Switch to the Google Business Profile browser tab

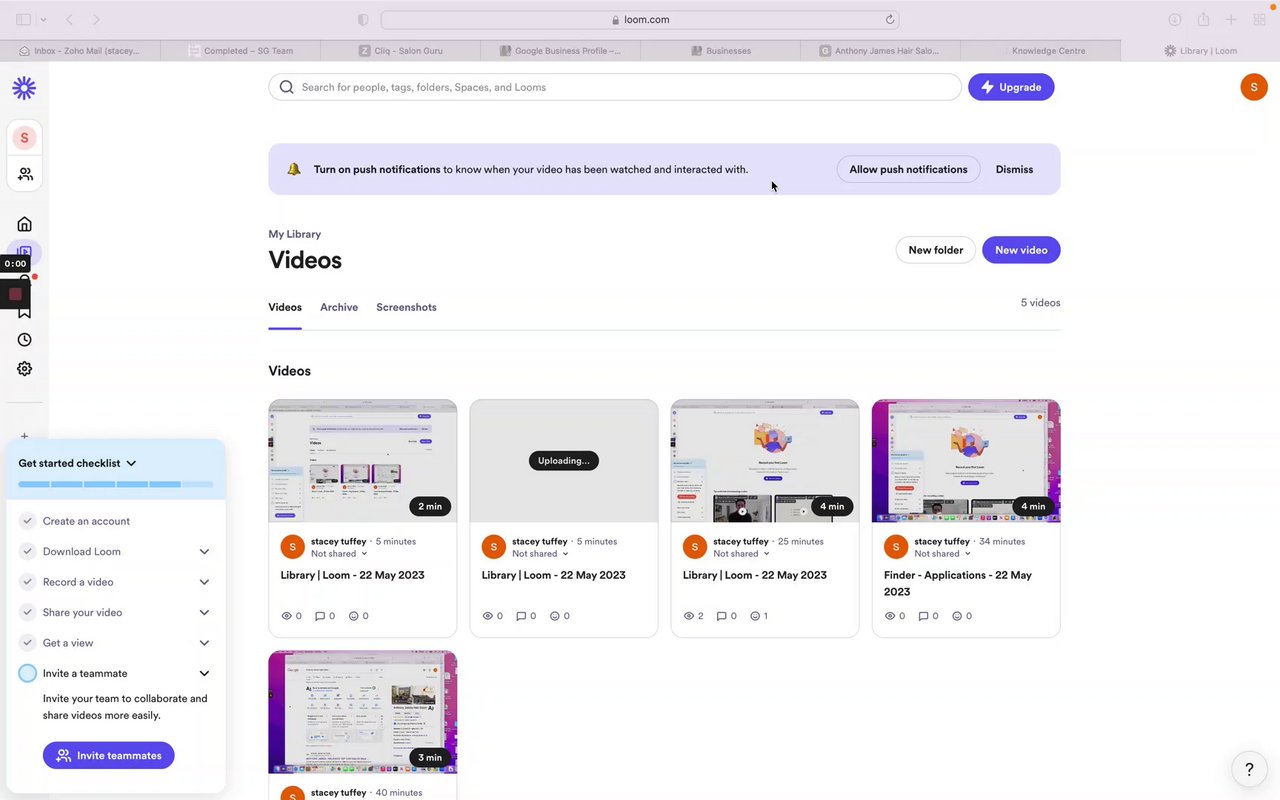coord(560,50)
